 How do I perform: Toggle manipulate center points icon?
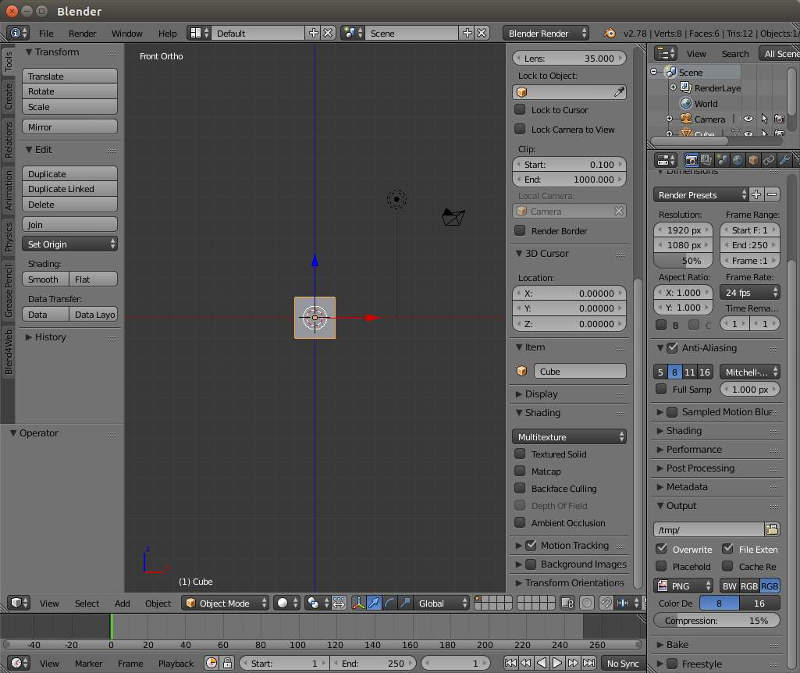[338, 603]
